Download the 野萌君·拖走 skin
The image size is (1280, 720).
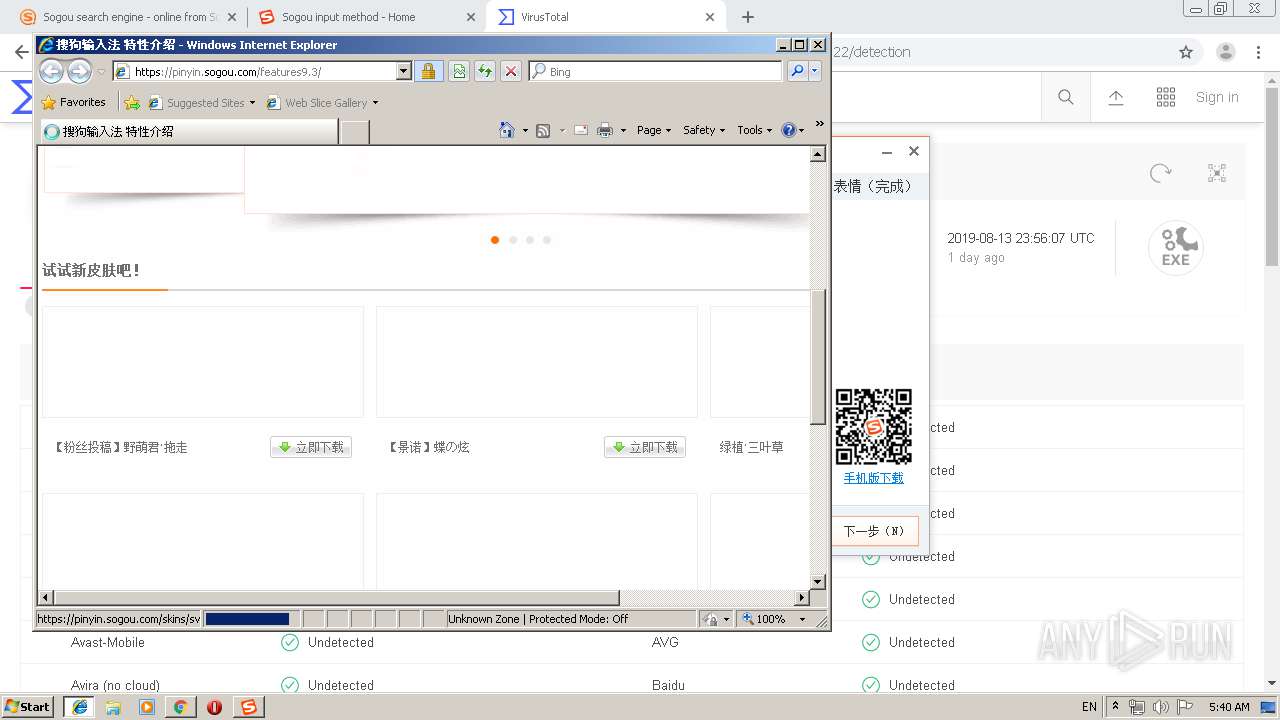pos(311,447)
